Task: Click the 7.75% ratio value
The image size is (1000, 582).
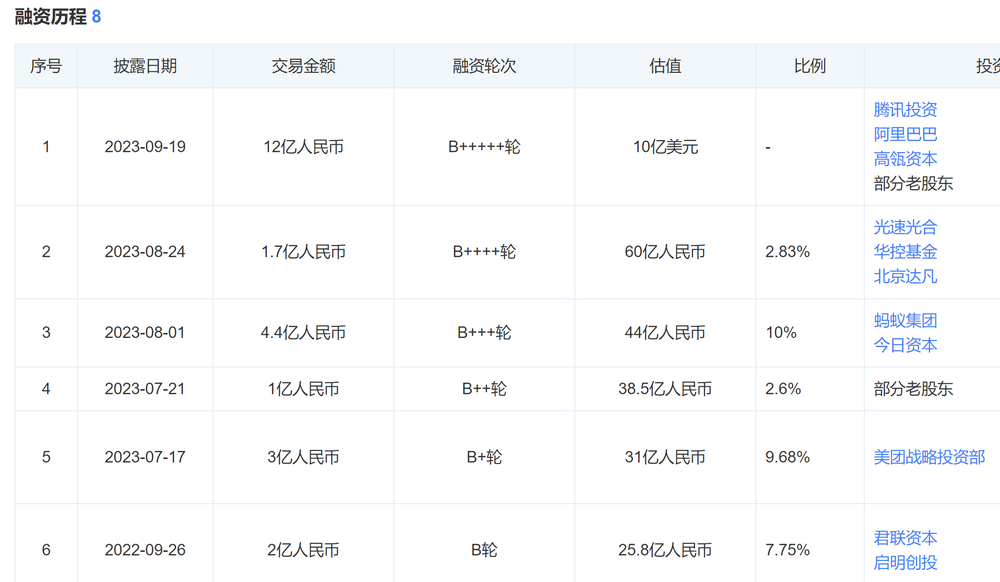Action: tap(788, 551)
